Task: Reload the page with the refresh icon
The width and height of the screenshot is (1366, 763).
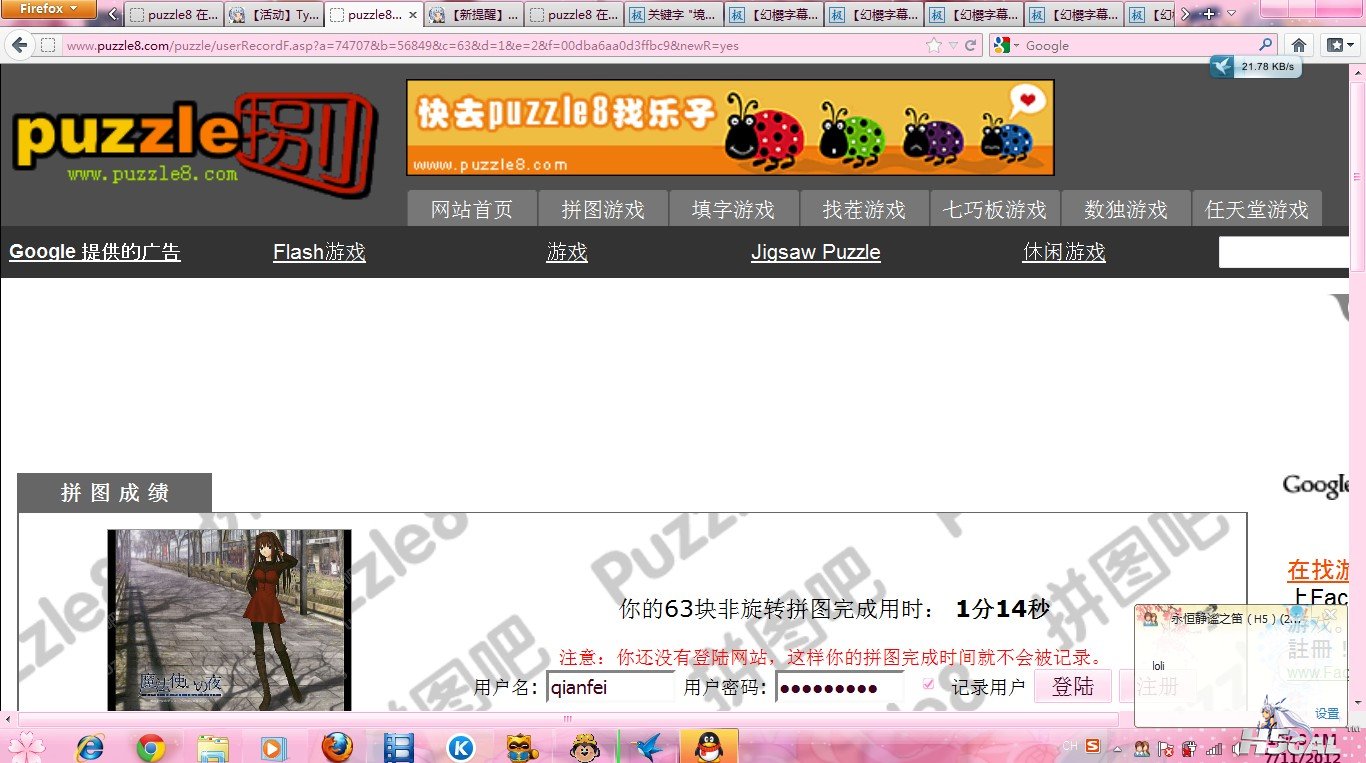Action: click(970, 45)
